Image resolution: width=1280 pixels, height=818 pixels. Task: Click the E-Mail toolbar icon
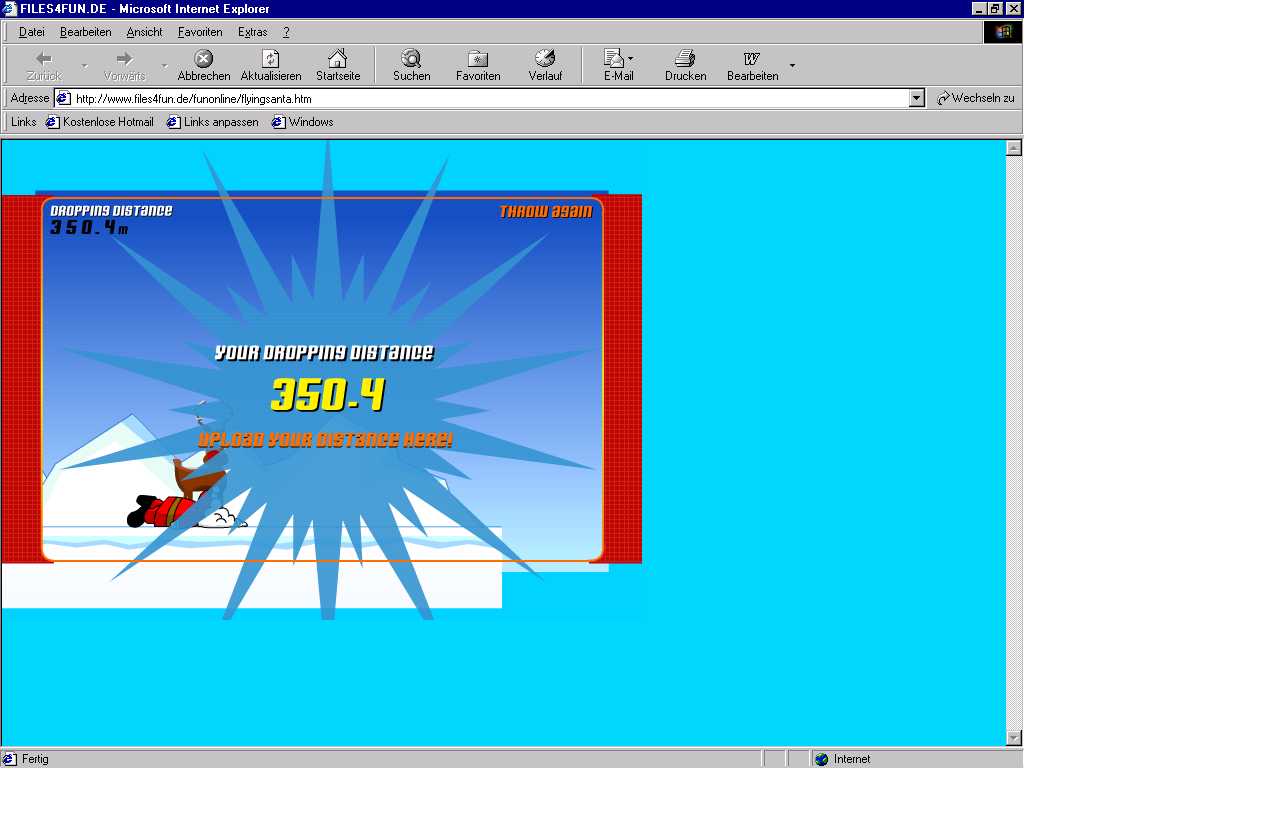point(614,59)
